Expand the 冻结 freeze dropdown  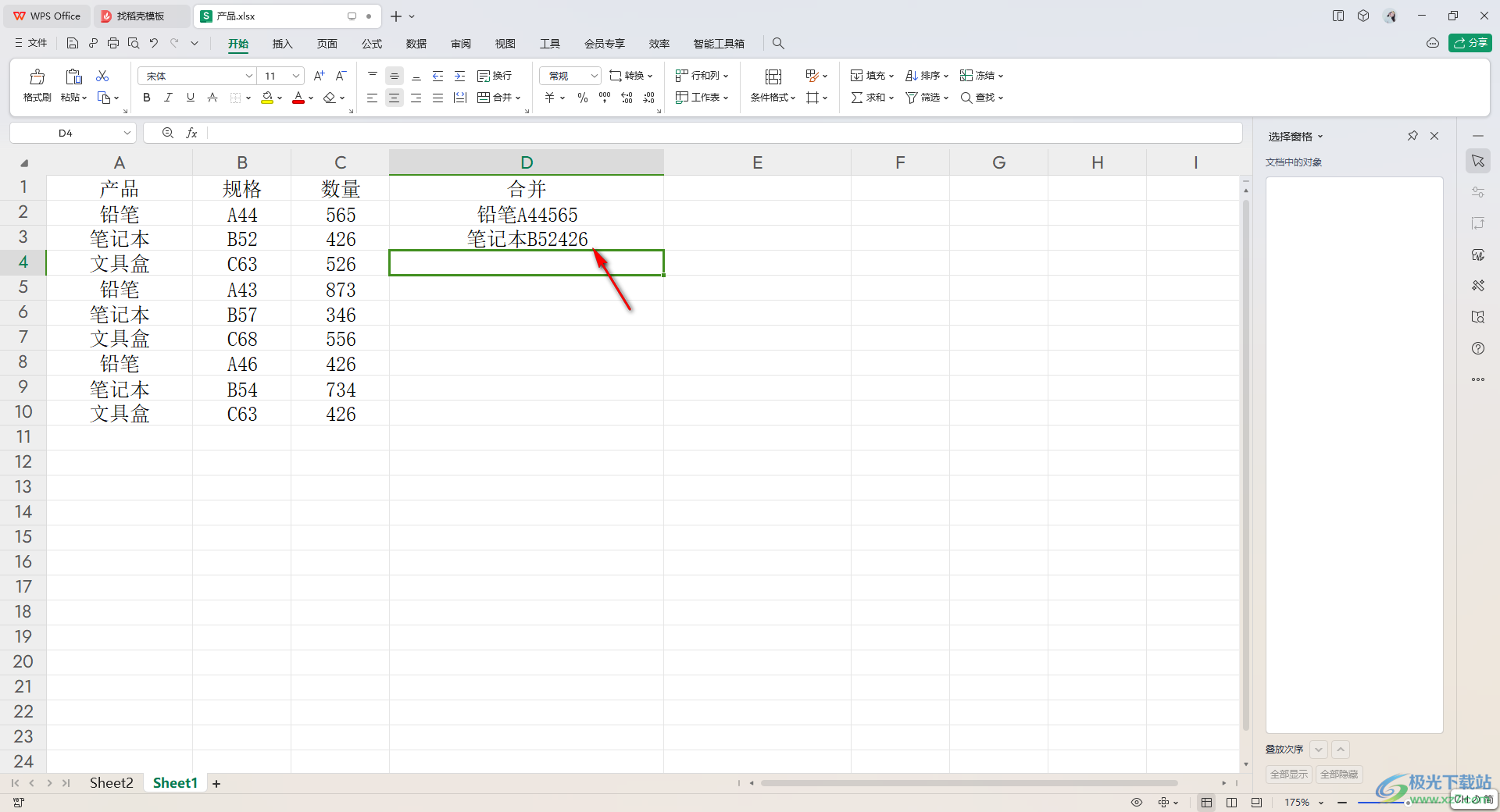point(1001,77)
